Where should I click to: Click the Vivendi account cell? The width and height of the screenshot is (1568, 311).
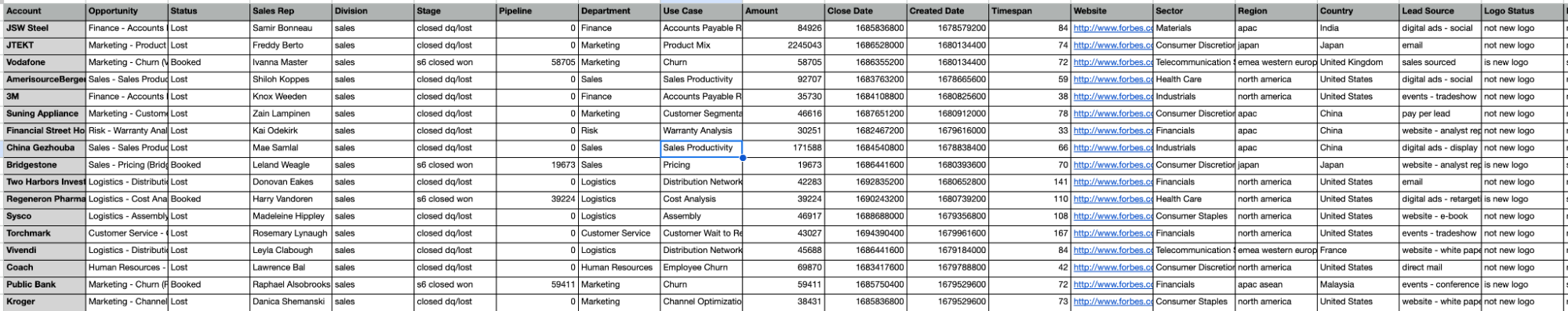pos(44,251)
